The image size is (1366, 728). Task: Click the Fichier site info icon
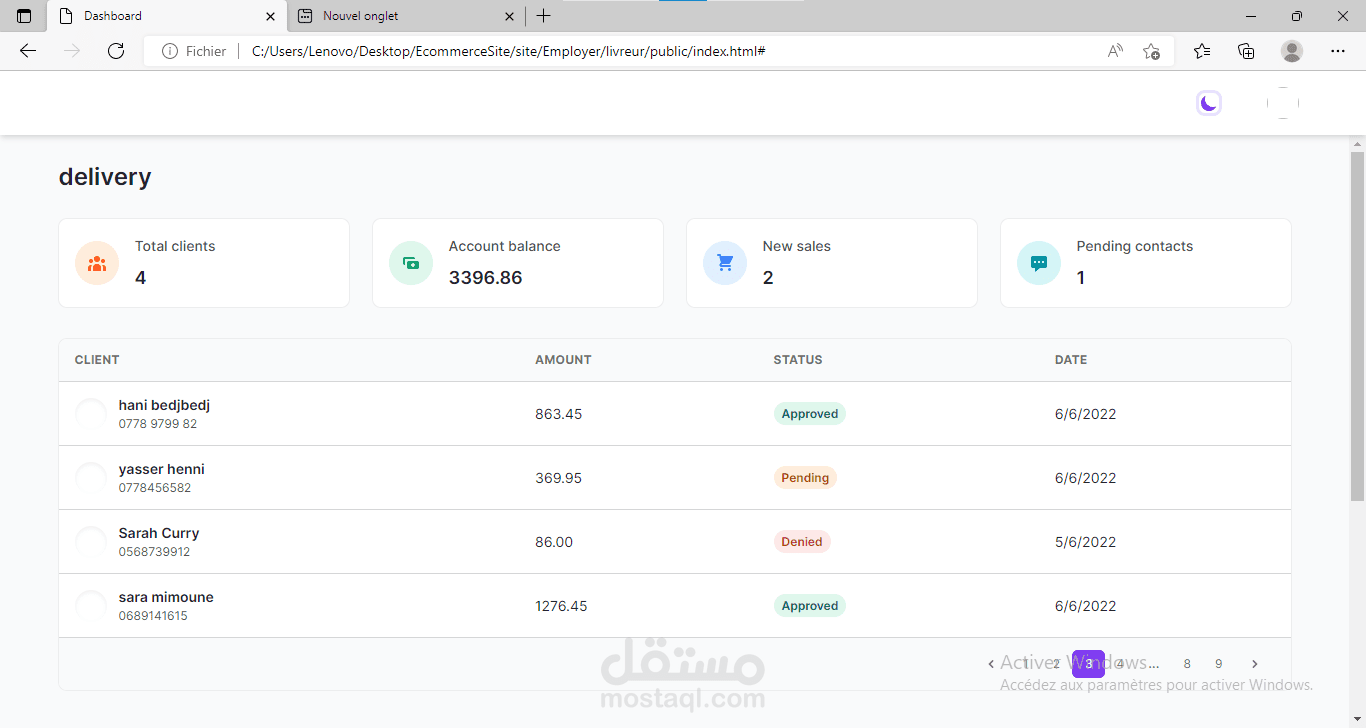[170, 51]
